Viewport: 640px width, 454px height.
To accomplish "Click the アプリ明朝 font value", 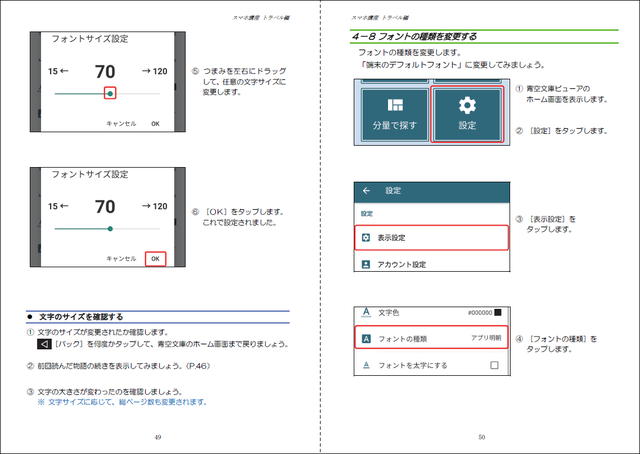I will click(x=486, y=338).
